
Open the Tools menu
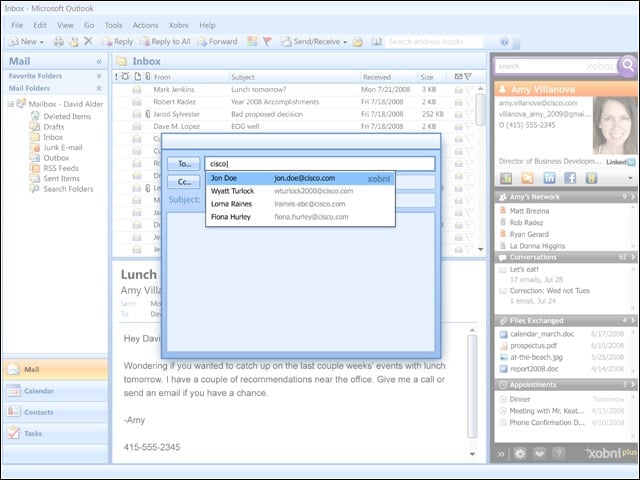coord(113,25)
